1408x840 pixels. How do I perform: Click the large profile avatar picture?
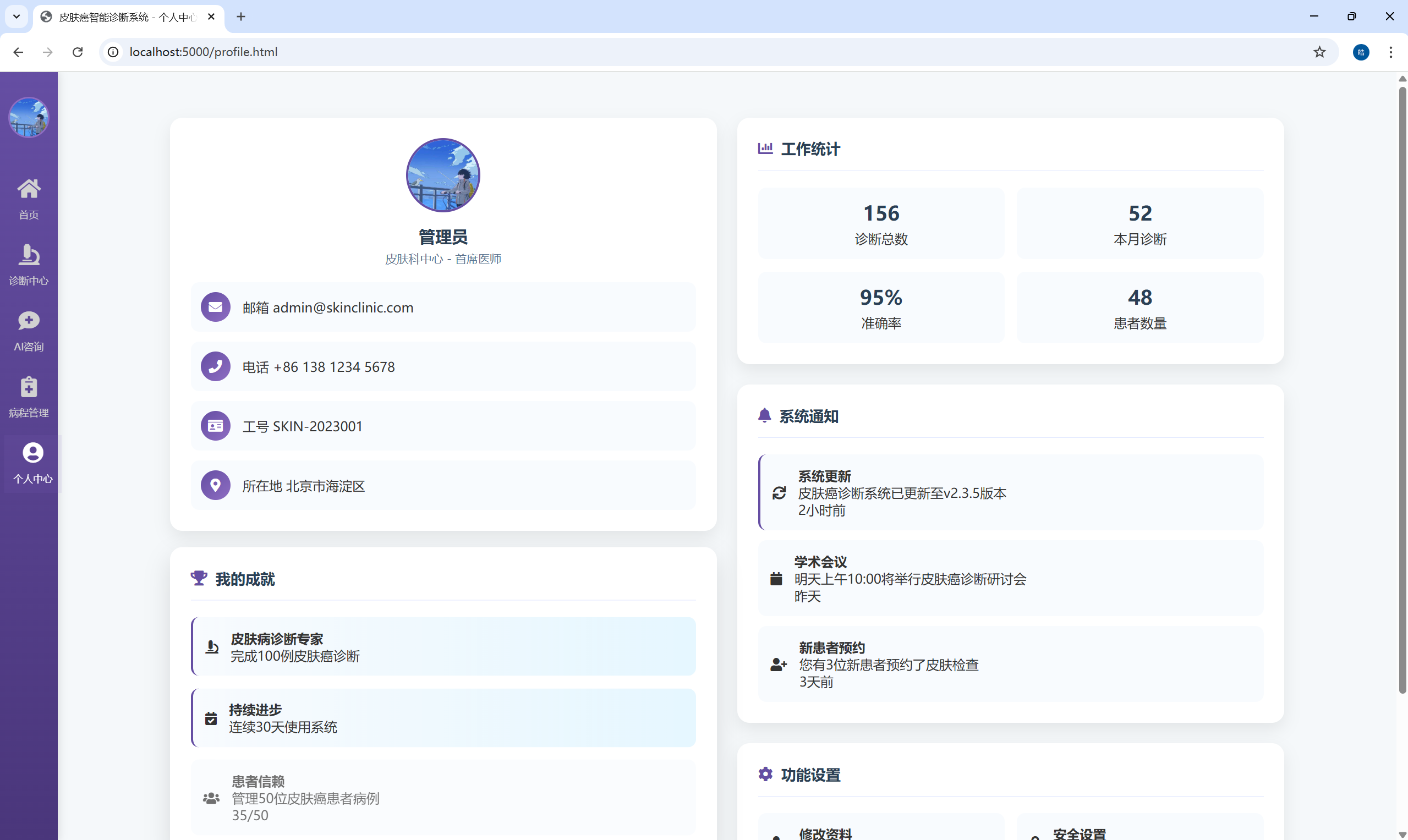[443, 175]
